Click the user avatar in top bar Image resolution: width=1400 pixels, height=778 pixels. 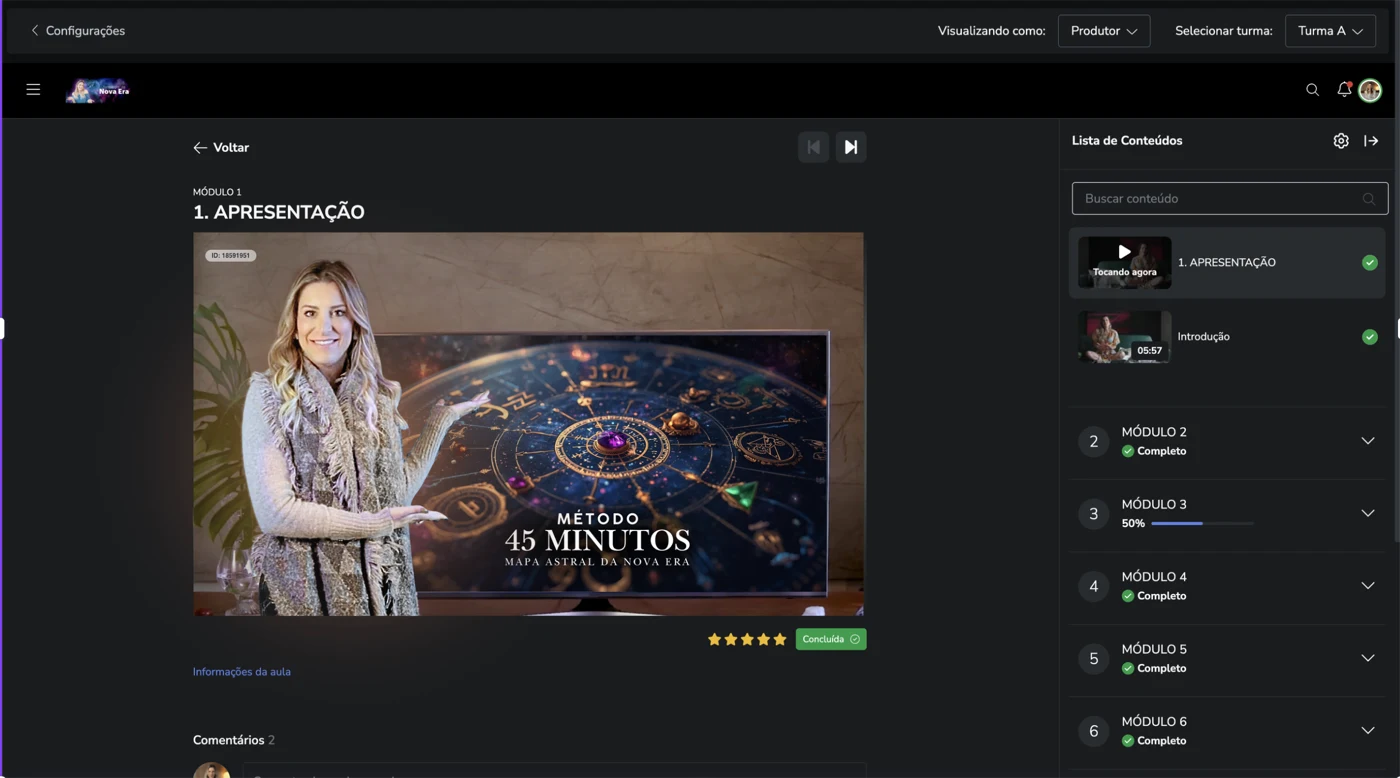click(1369, 90)
